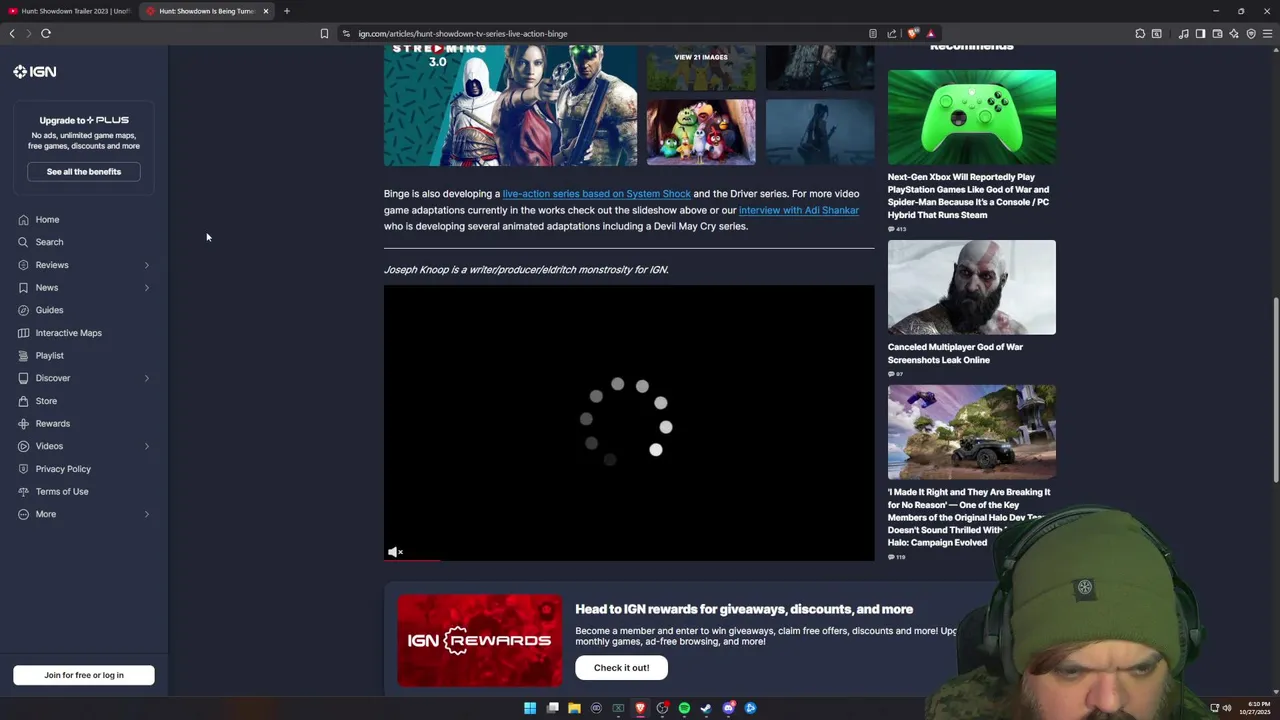Viewport: 1280px width, 720px height.
Task: Click the IGN logo in the sidebar
Action: [x=35, y=72]
